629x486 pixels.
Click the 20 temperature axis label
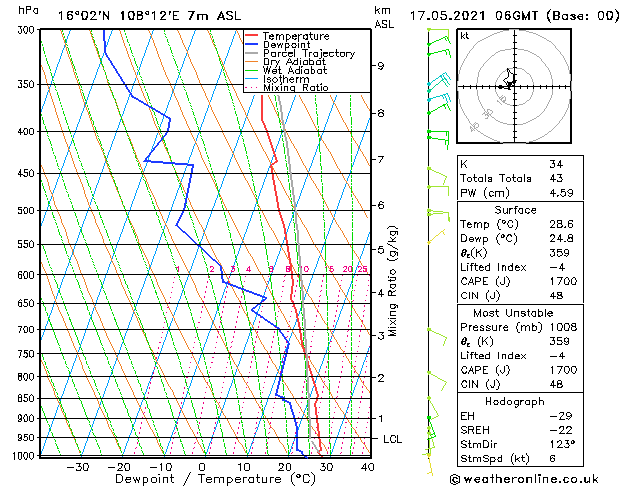285,467
